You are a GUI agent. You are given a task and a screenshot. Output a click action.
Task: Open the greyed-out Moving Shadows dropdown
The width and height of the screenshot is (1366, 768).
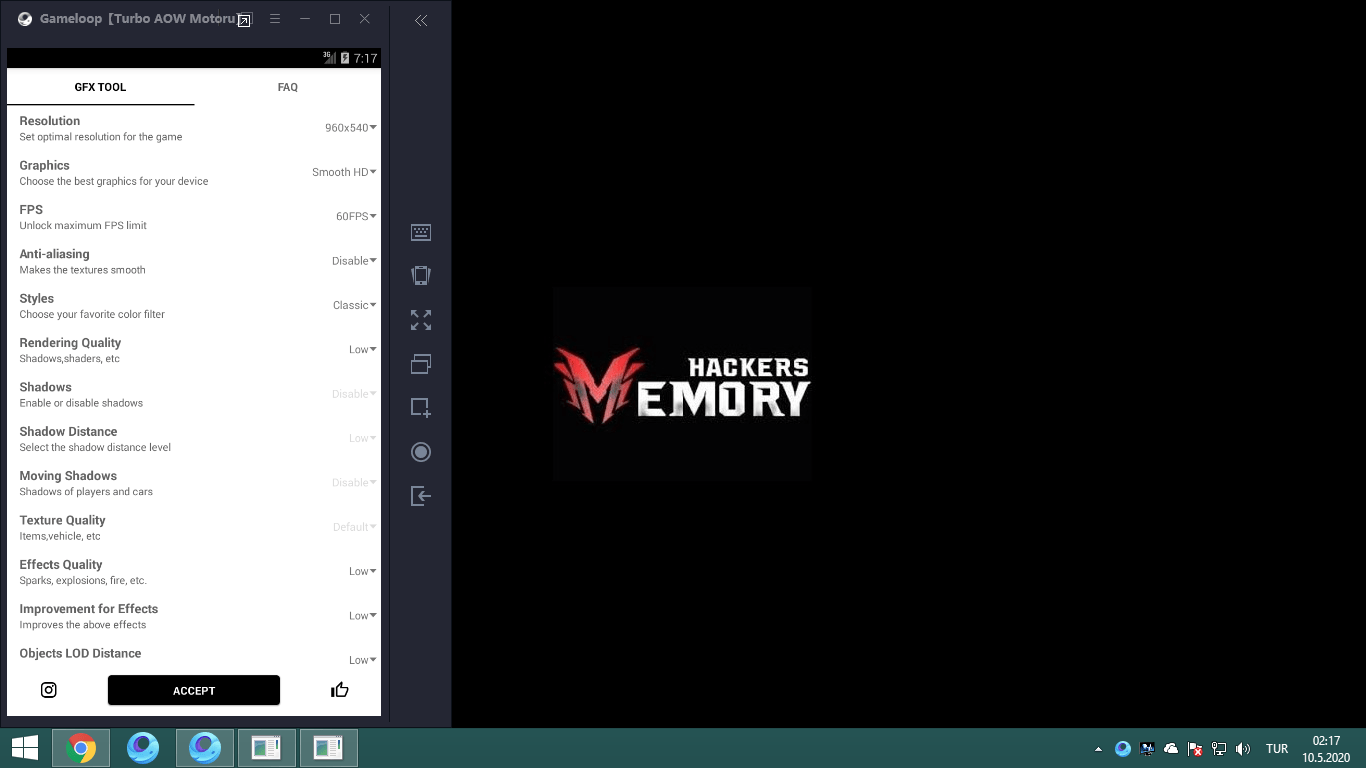[354, 482]
